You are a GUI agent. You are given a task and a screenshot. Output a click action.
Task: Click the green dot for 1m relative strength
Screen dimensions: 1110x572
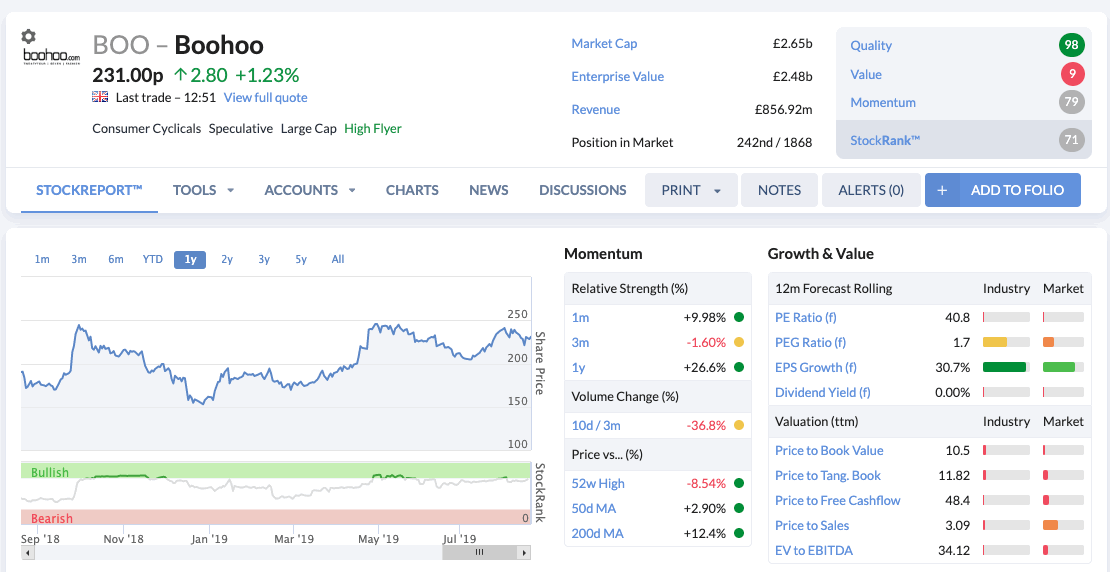coord(738,317)
